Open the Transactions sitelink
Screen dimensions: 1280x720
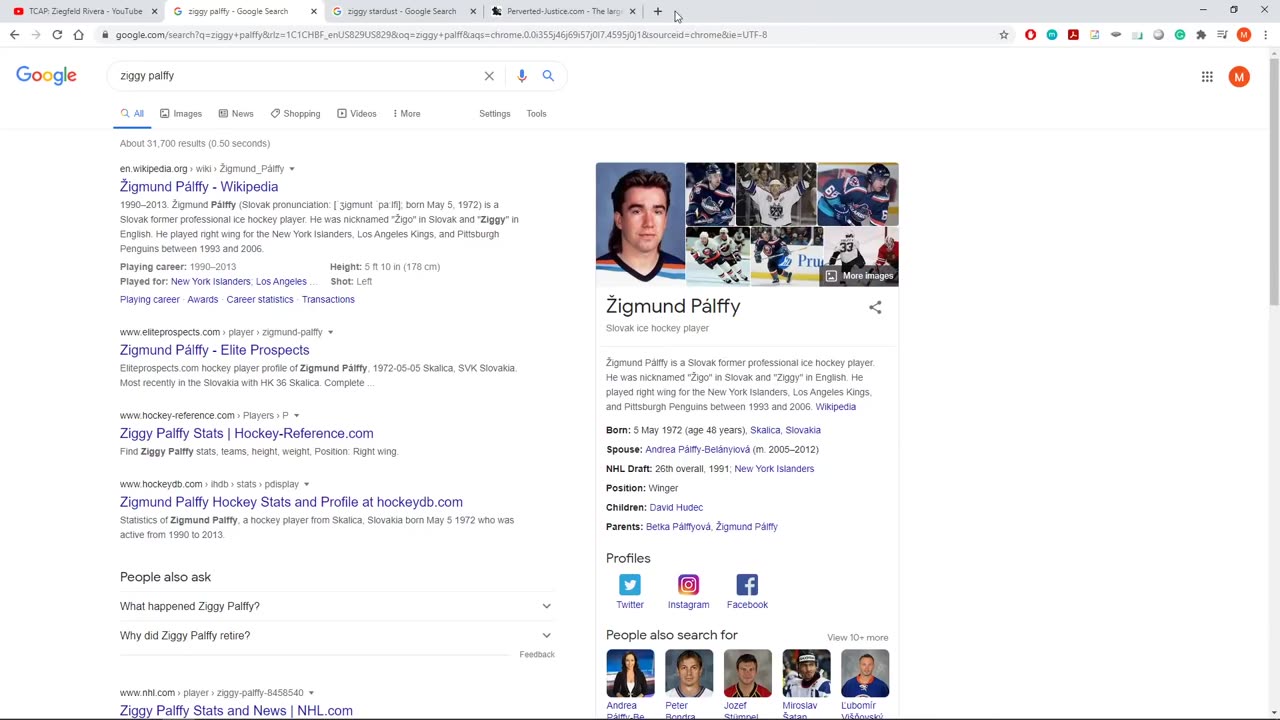click(x=328, y=300)
